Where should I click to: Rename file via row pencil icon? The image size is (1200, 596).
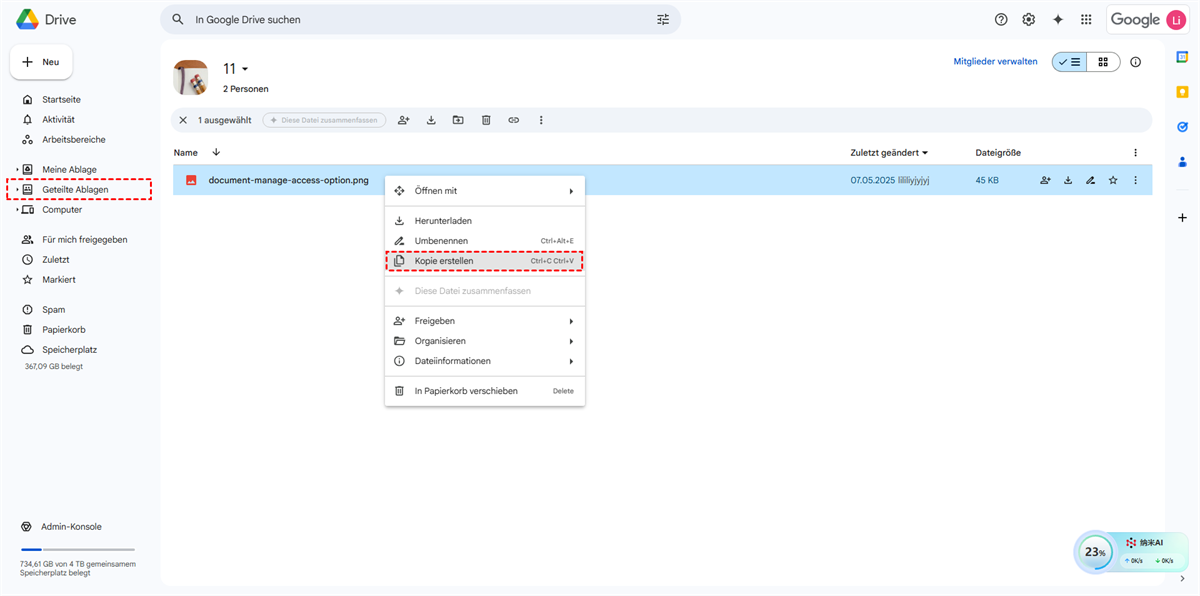point(1090,180)
